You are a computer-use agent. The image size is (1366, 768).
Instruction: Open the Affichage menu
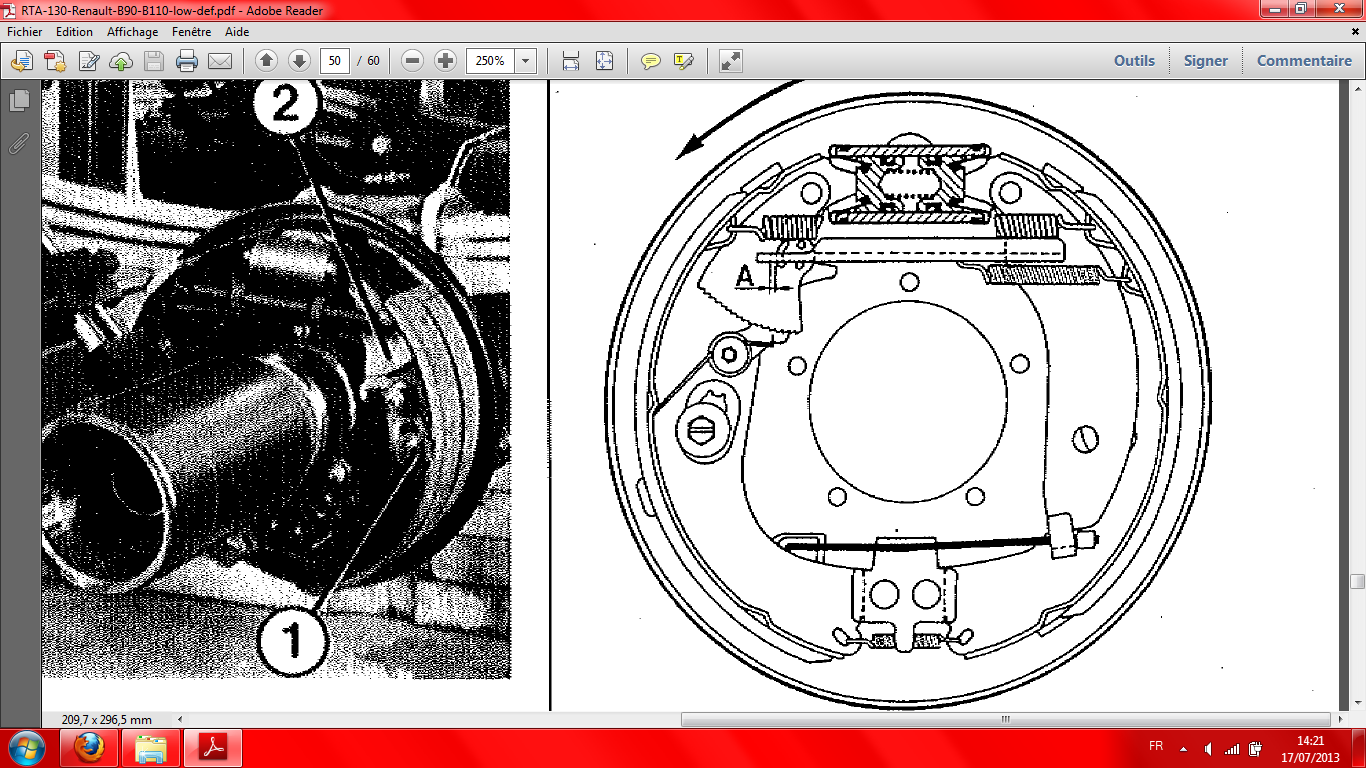pyautogui.click(x=132, y=32)
